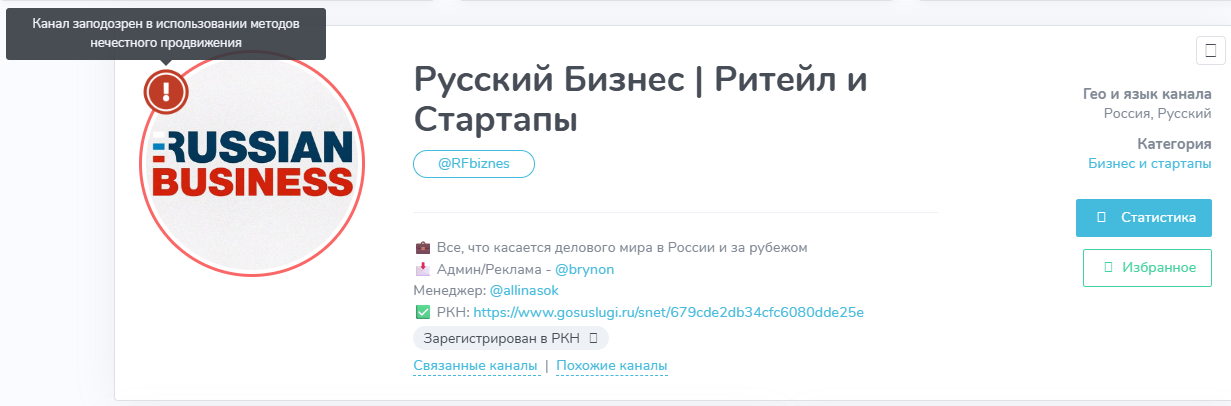Open the Russian Business channel avatar
Image resolution: width=1231 pixels, height=406 pixels.
[x=252, y=163]
